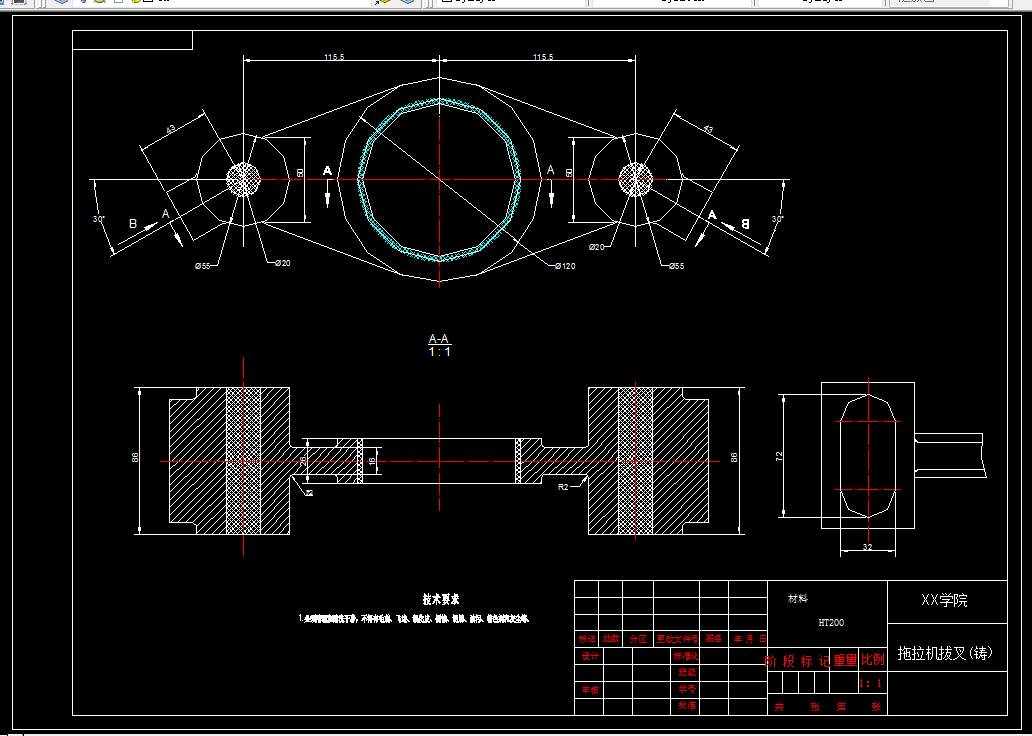The height and width of the screenshot is (736, 1032).
Task: Click the 材料 label in title block
Action: point(798,599)
